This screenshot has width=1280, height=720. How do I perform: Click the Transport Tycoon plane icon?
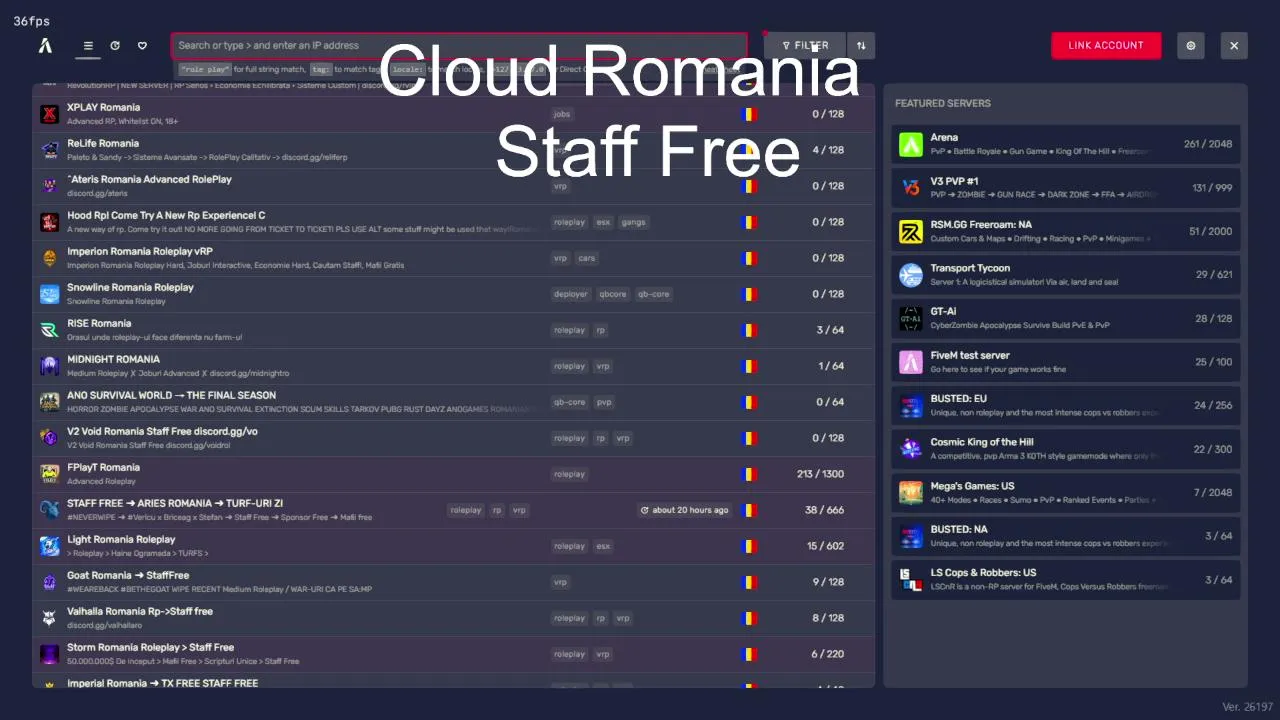(x=910, y=275)
